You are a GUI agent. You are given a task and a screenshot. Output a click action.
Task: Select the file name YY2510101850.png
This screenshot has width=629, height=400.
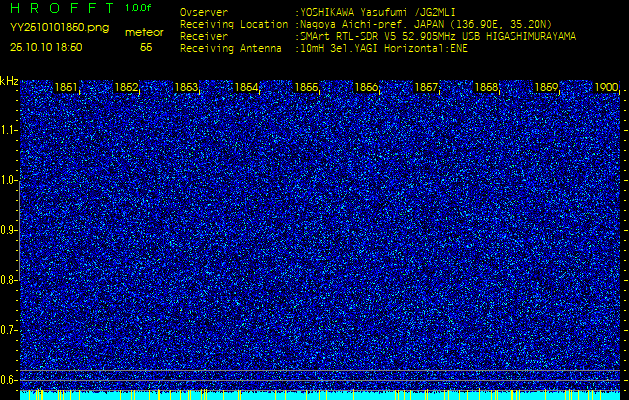click(x=59, y=28)
